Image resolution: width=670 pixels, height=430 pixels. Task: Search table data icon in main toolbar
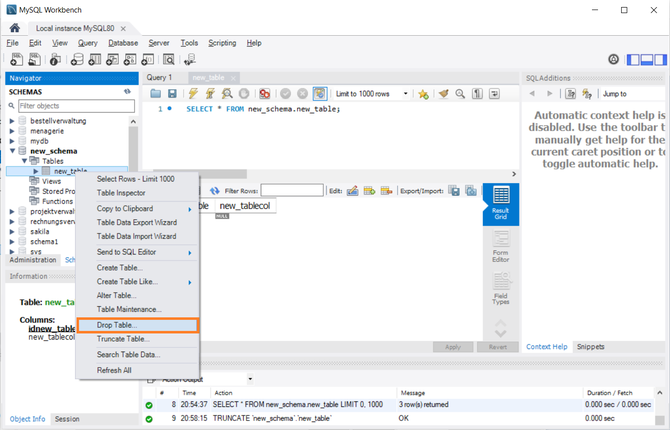click(169, 59)
